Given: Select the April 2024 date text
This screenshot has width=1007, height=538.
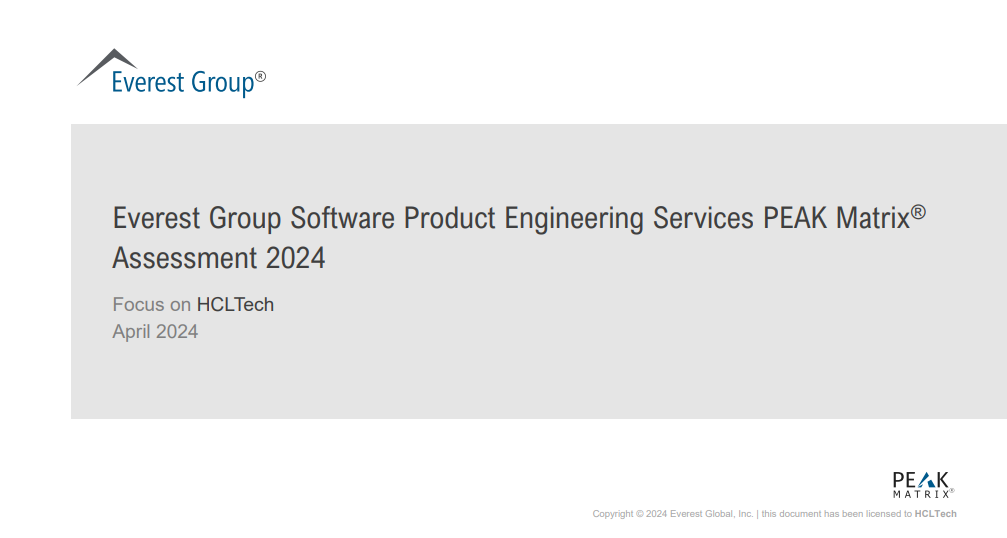Looking at the screenshot, I should click(155, 332).
